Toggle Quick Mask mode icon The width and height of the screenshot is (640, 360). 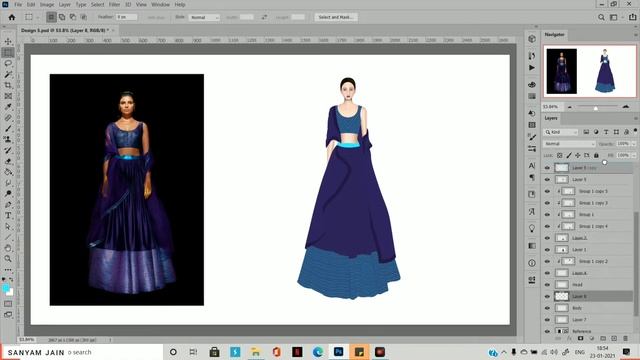tap(8, 304)
